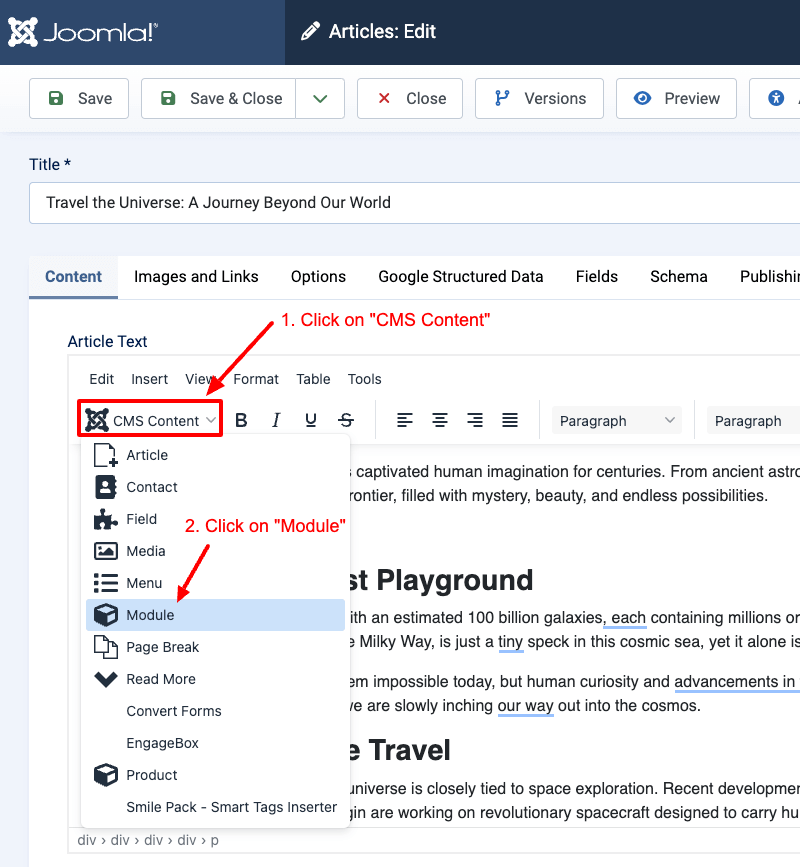Open the Schema tab
The width and height of the screenshot is (800, 867).
(x=678, y=276)
